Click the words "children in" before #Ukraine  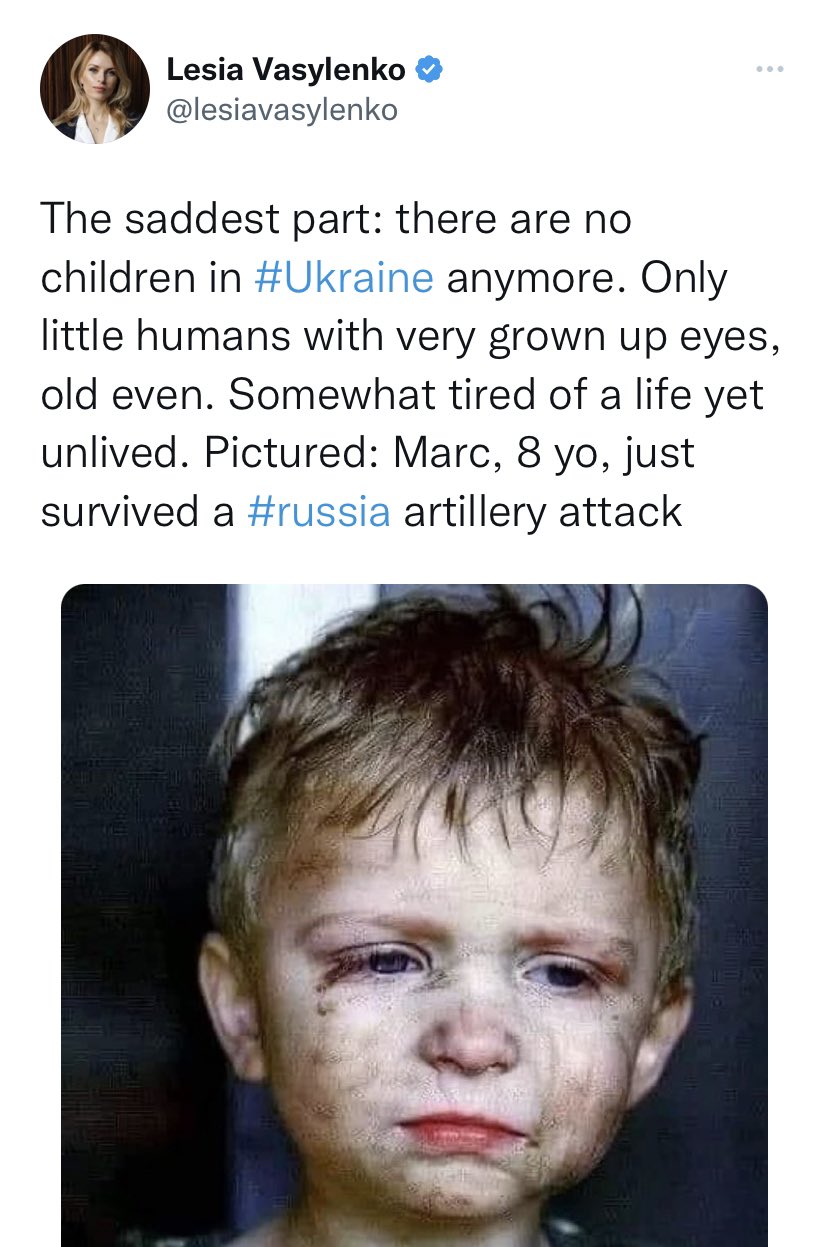tap(141, 278)
